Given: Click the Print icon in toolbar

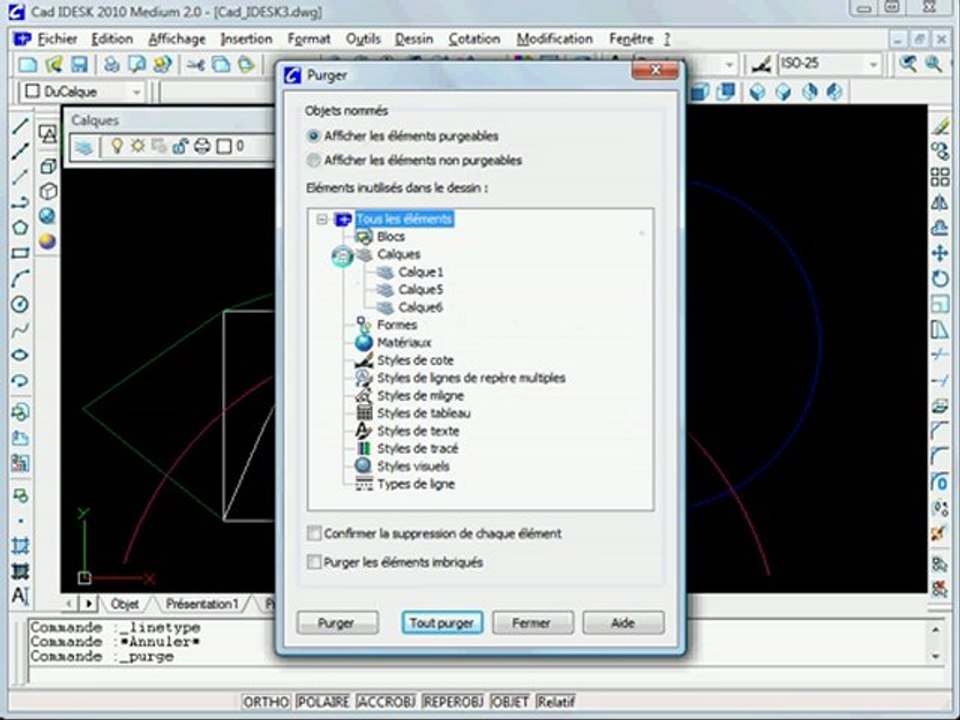Looking at the screenshot, I should click(111, 64).
